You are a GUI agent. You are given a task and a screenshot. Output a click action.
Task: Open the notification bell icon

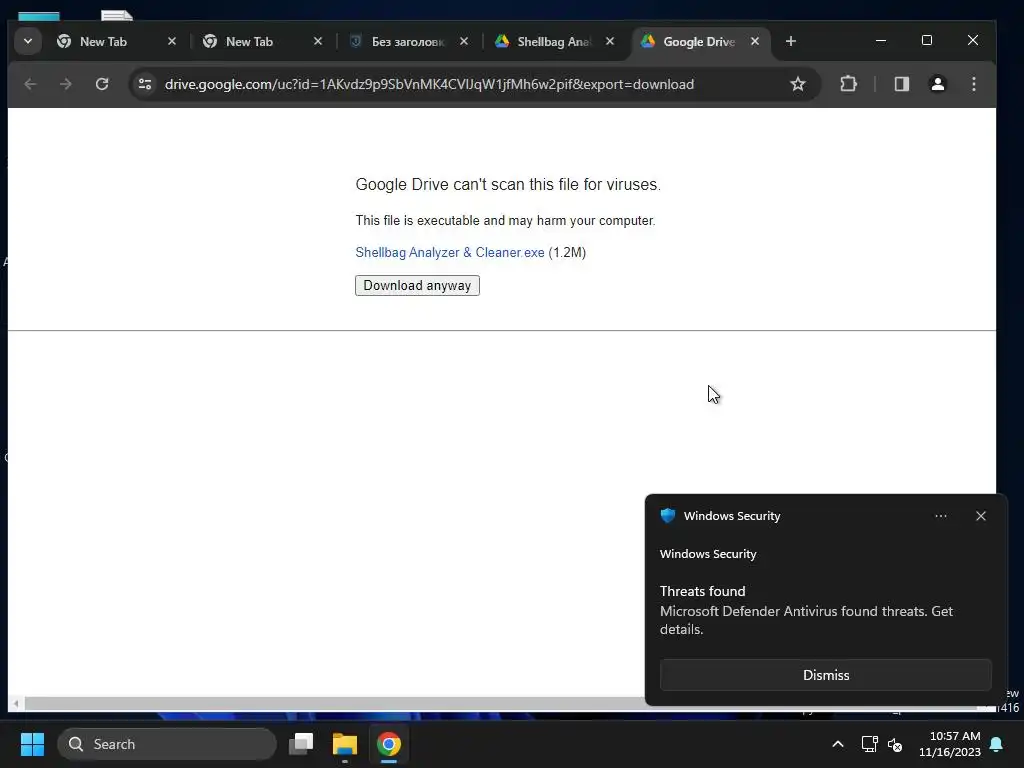(x=996, y=744)
